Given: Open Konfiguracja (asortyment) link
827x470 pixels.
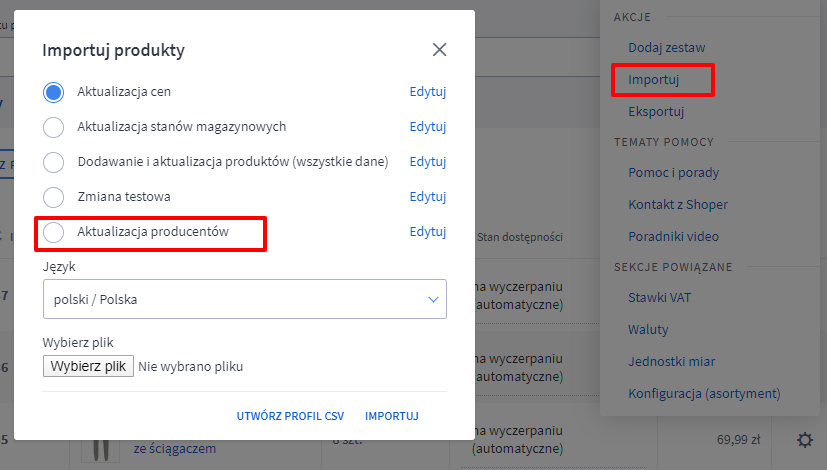Looking at the screenshot, I should (x=704, y=394).
